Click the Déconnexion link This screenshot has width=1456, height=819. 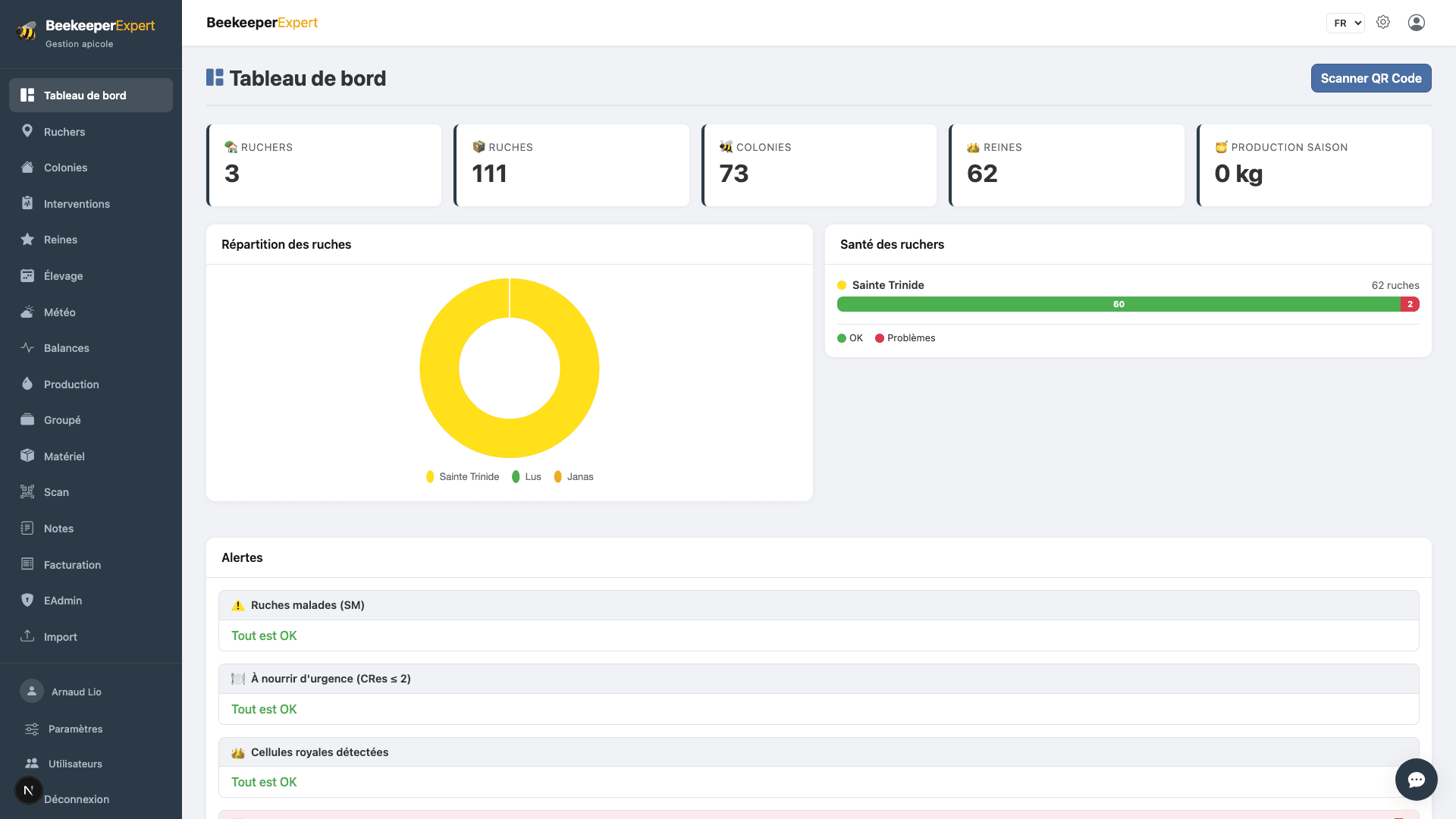(x=77, y=799)
